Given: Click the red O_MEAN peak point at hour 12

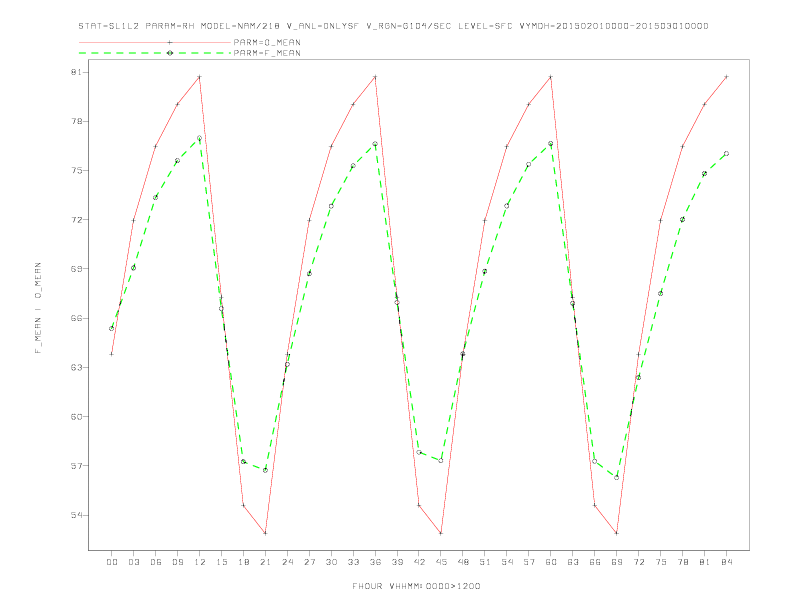Looking at the screenshot, I should click(200, 77).
